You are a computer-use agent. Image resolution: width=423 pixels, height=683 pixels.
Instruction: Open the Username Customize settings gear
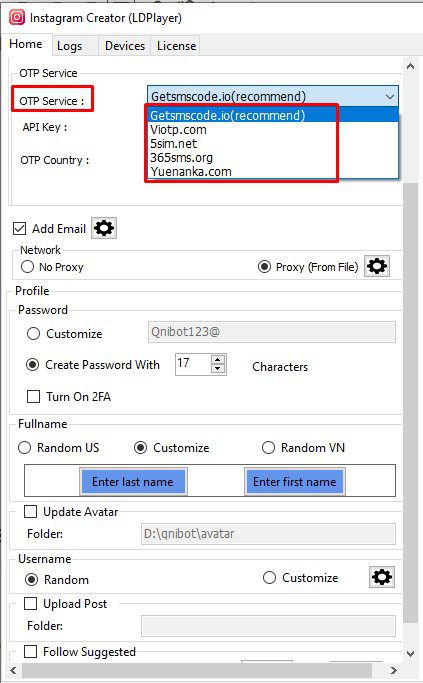[382, 577]
